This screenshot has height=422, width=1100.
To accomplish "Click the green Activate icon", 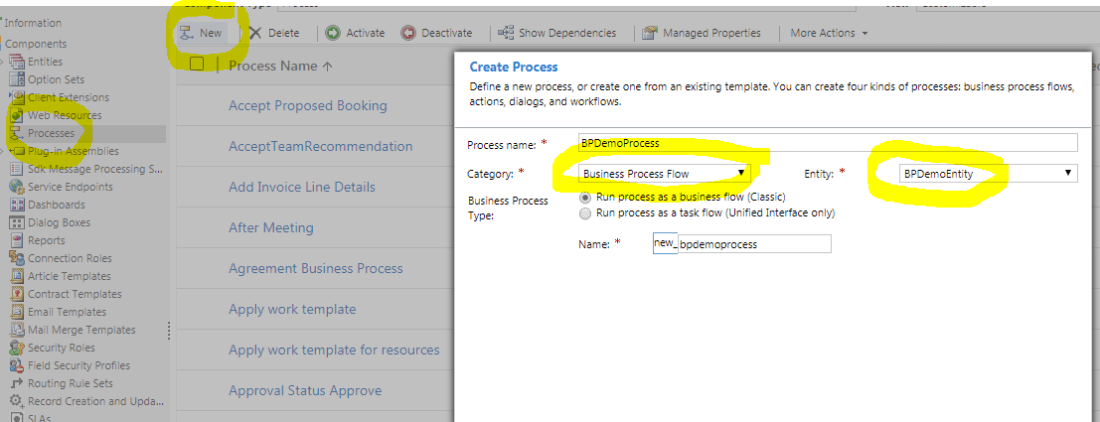I will tap(333, 33).
